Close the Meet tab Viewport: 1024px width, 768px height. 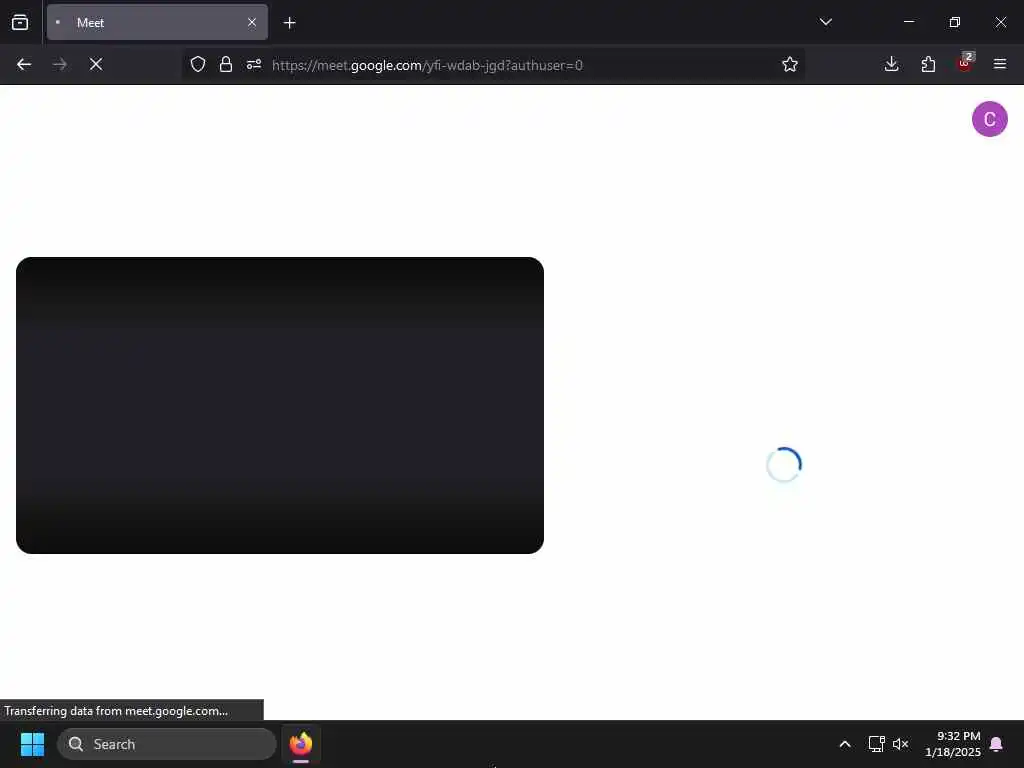pos(252,22)
